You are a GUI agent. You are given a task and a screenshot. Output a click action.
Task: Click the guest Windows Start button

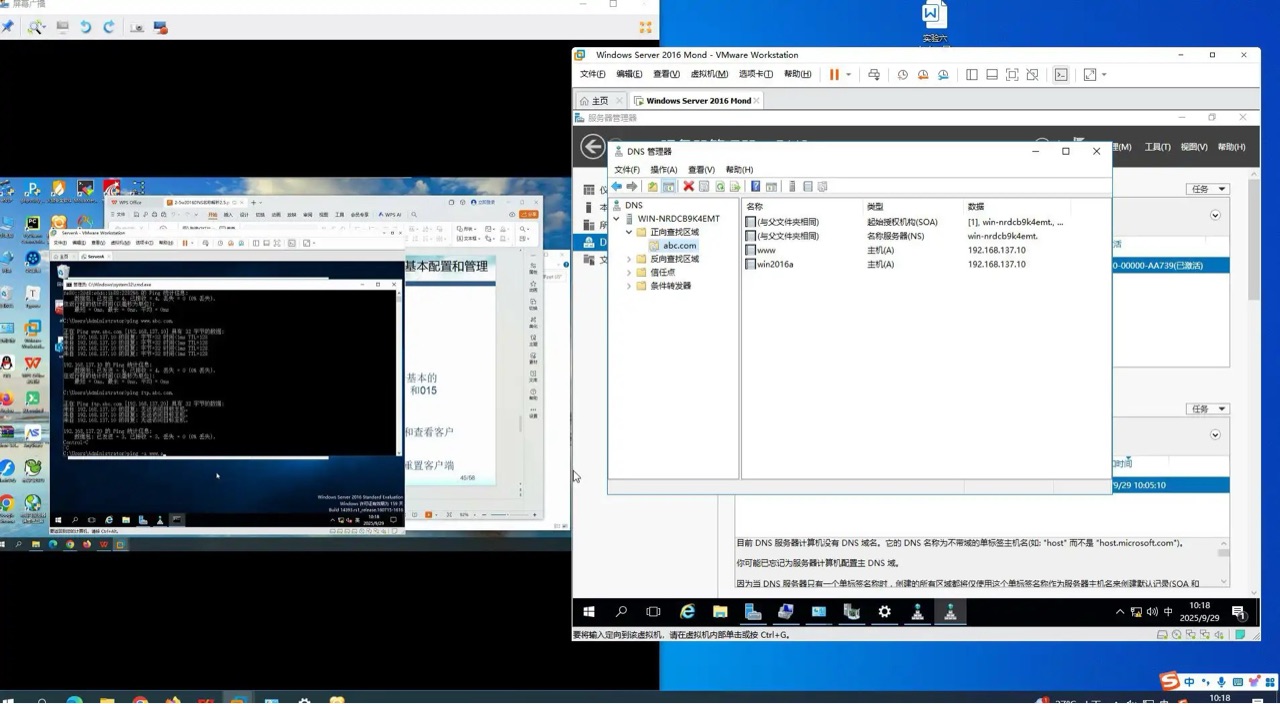tap(589, 612)
